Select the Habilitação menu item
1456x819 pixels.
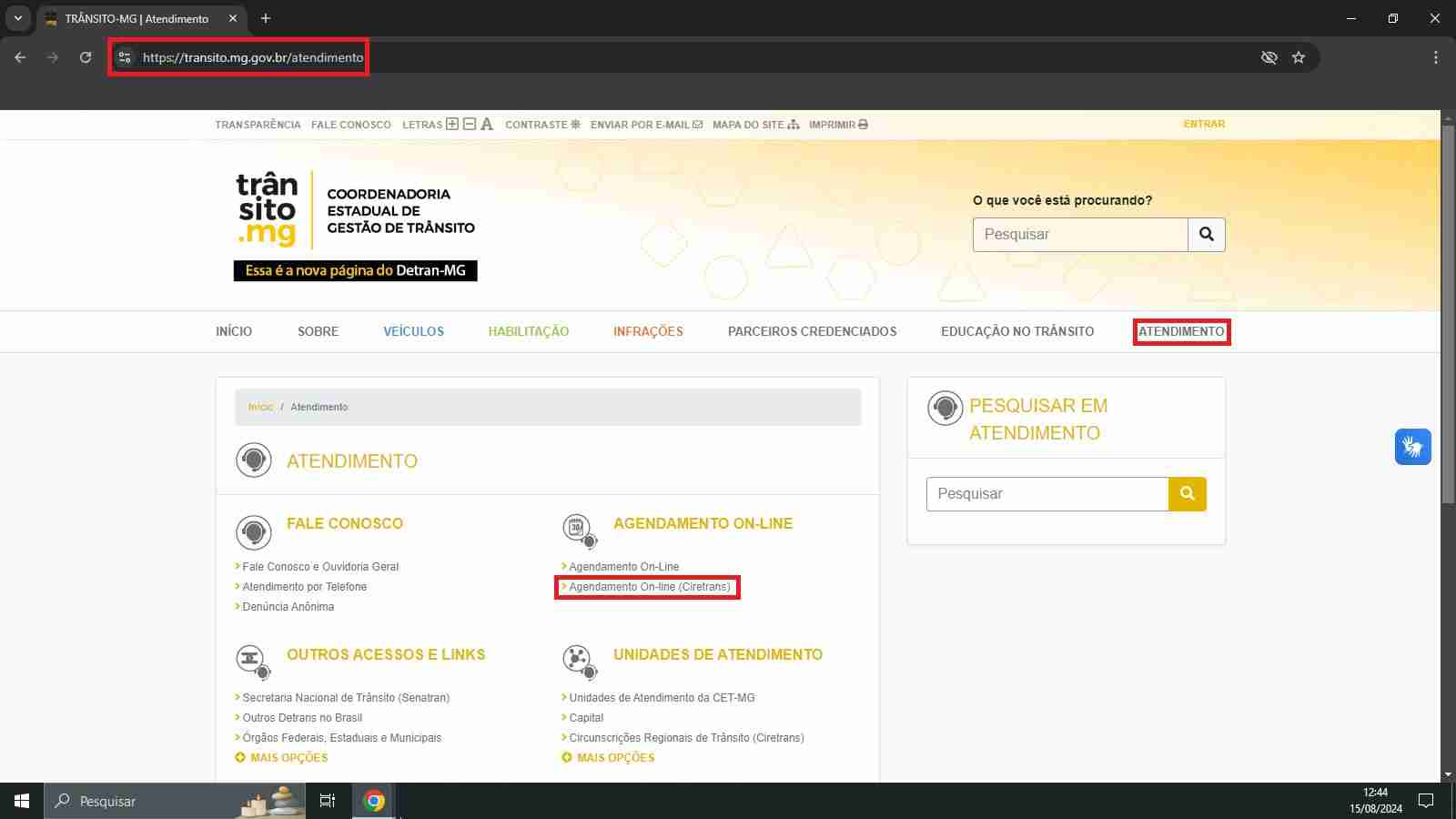tap(528, 331)
